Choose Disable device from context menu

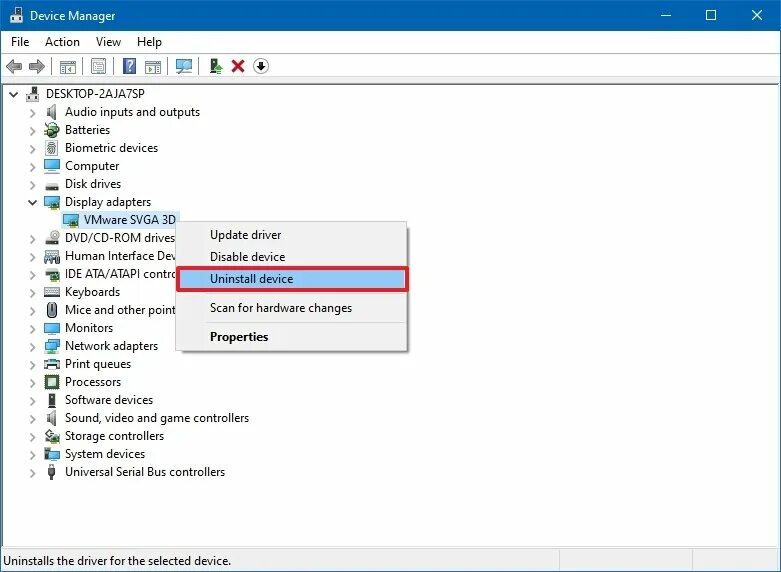click(292, 257)
